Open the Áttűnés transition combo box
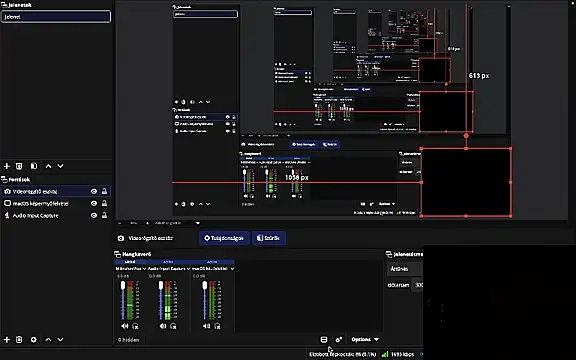Viewport: 576px width, 360px height. pos(406,269)
